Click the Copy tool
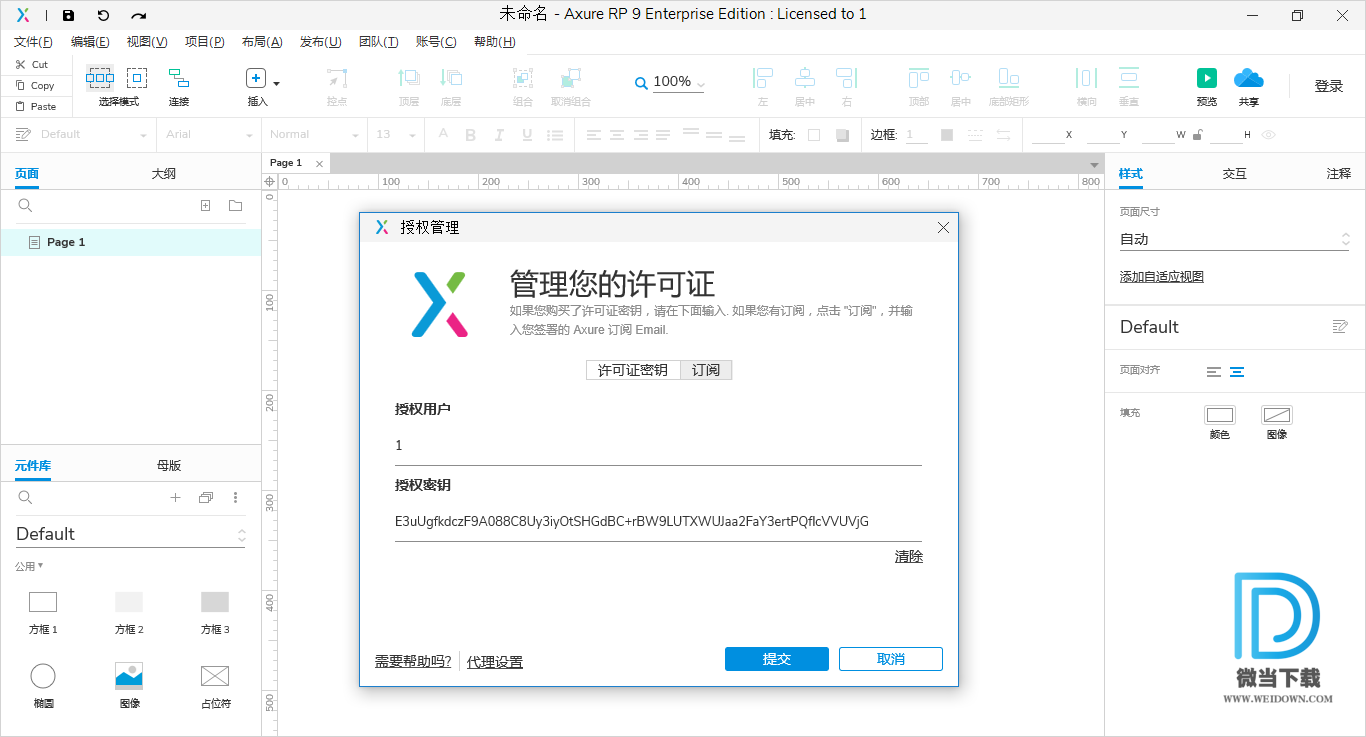 pyautogui.click(x=35, y=85)
